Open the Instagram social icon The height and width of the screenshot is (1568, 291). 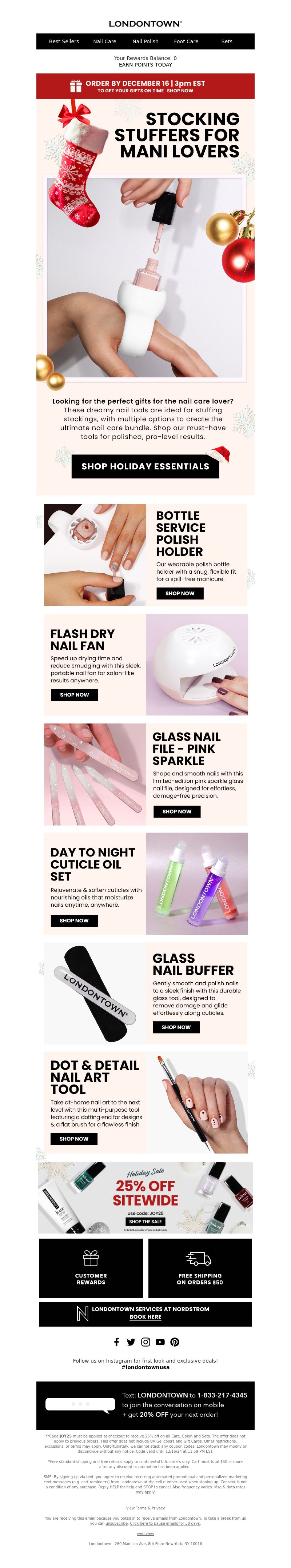pos(145,1342)
